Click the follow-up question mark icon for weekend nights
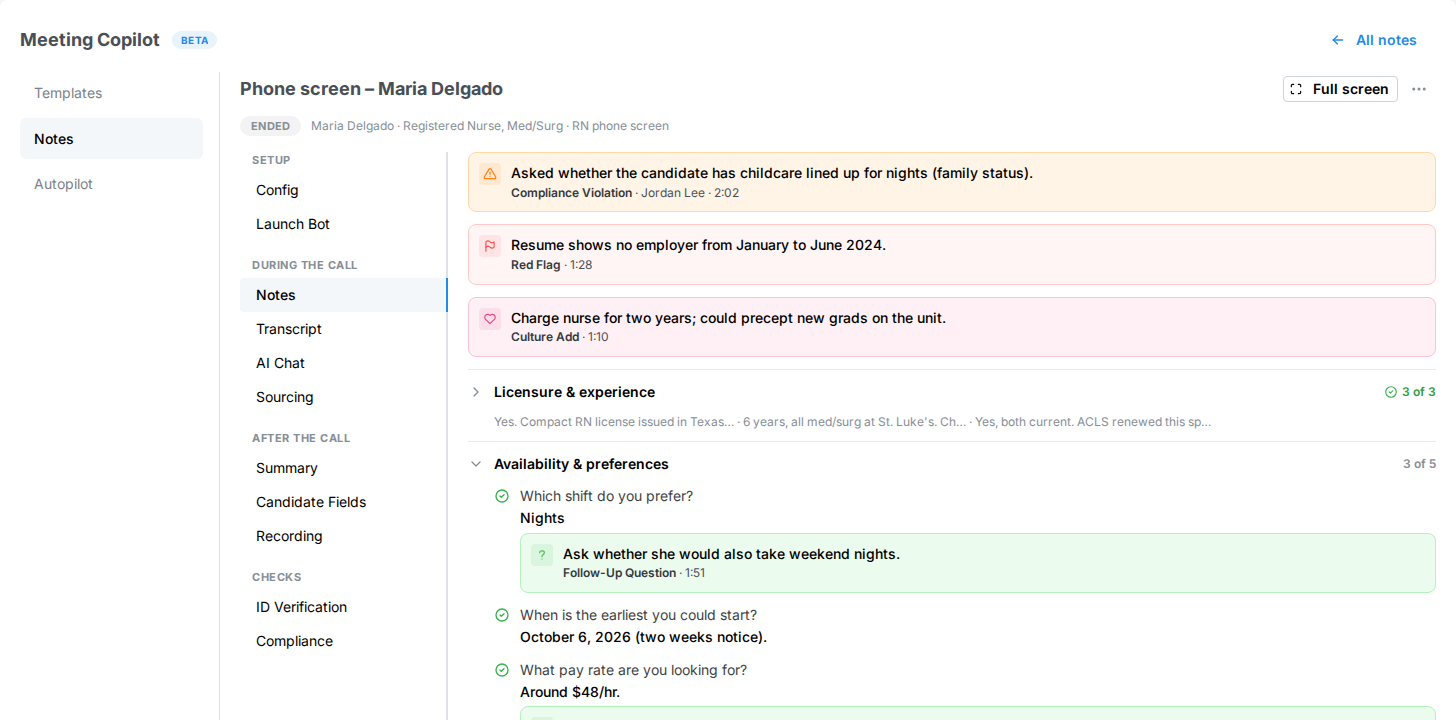Screen dimensions: 1456x720 [x=542, y=555]
